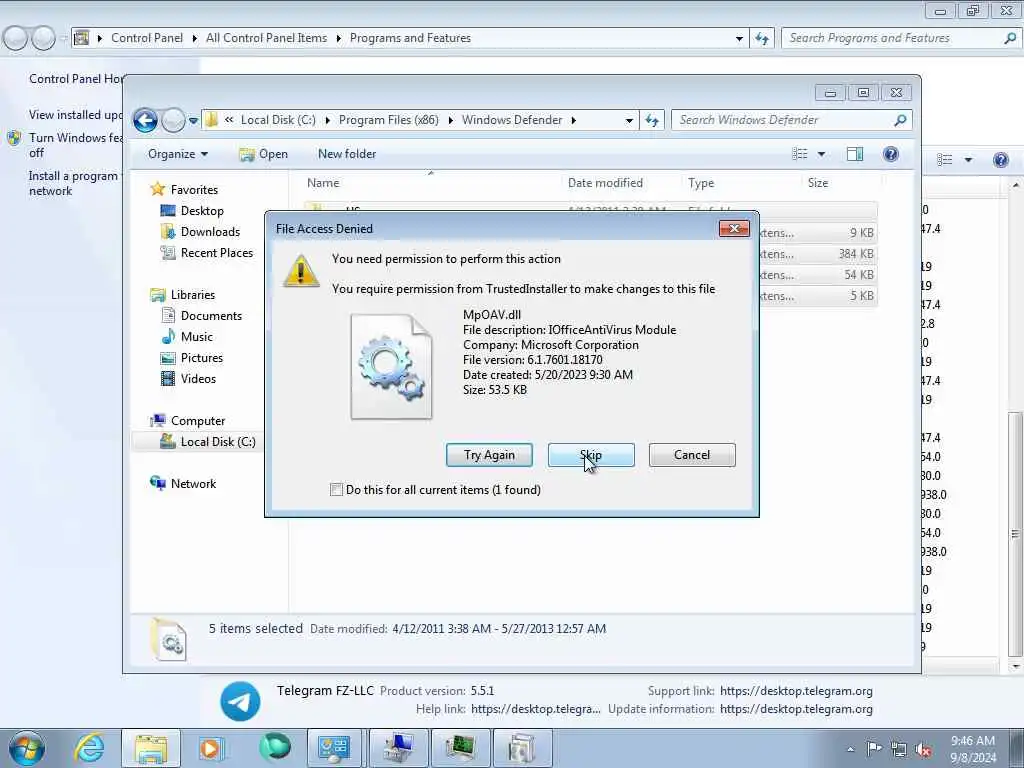
Task: Open view options dropdown in Windows Defender window
Action: [x=822, y=154]
